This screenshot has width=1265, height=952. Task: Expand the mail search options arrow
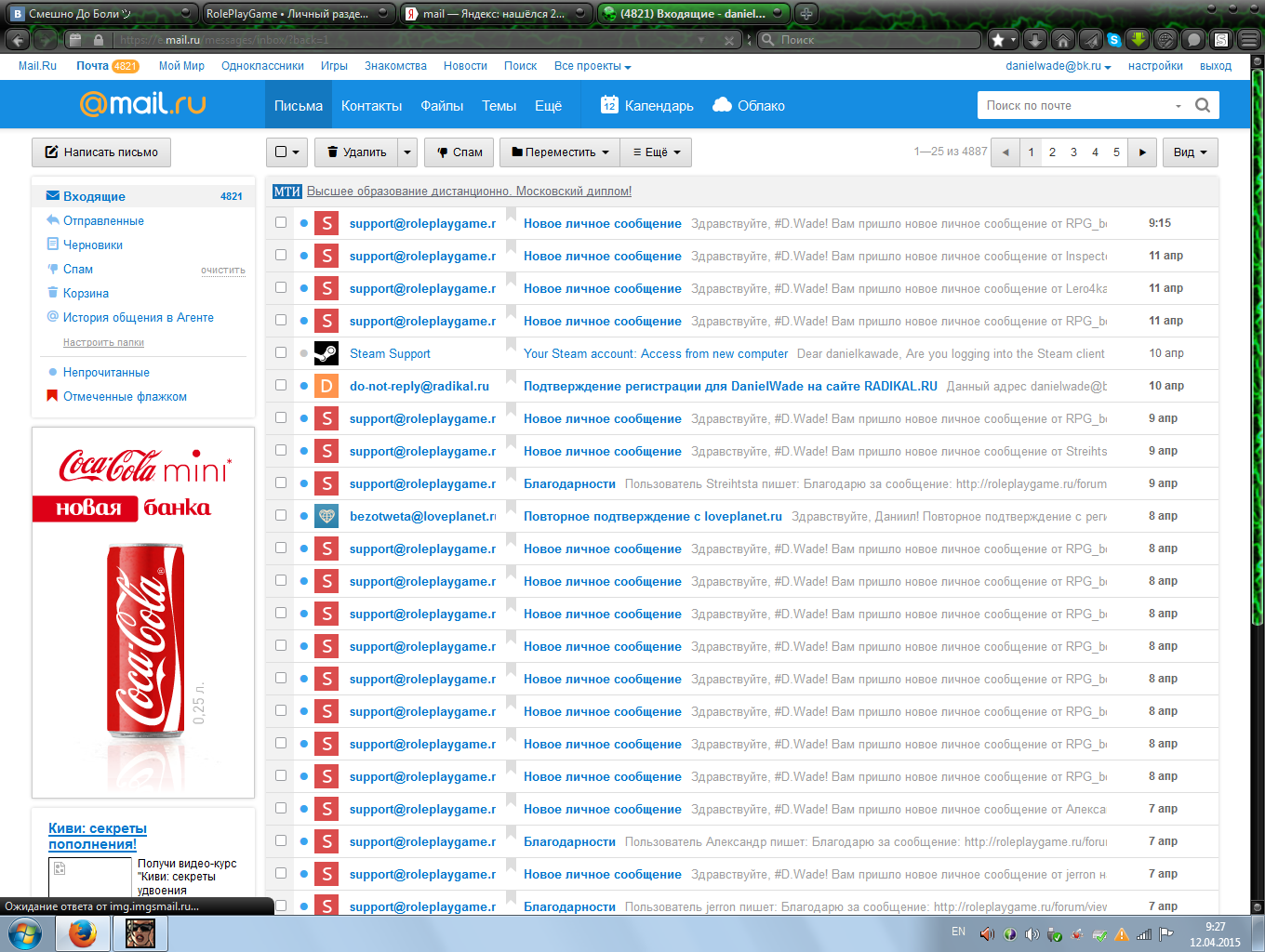(1178, 106)
